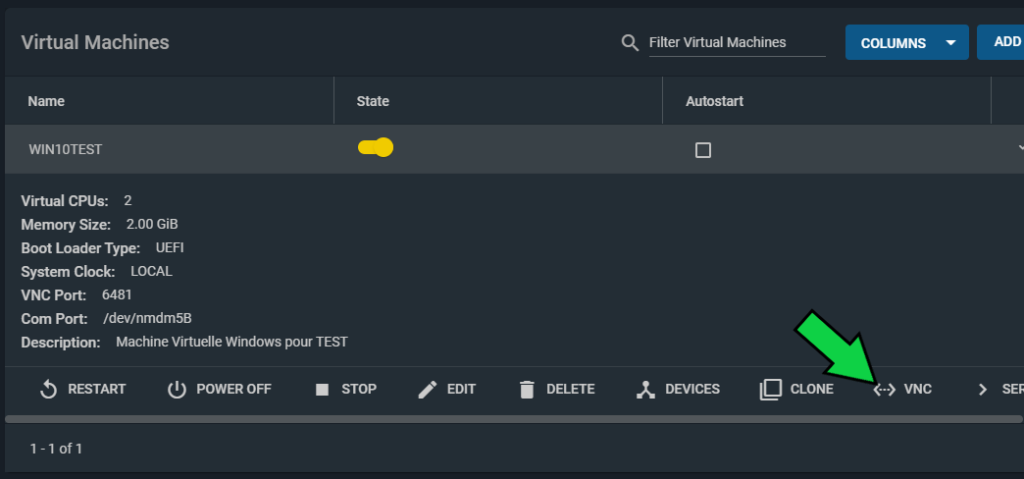Click the VNC text button
Viewport: 1024px width, 479px height.
[x=918, y=389]
